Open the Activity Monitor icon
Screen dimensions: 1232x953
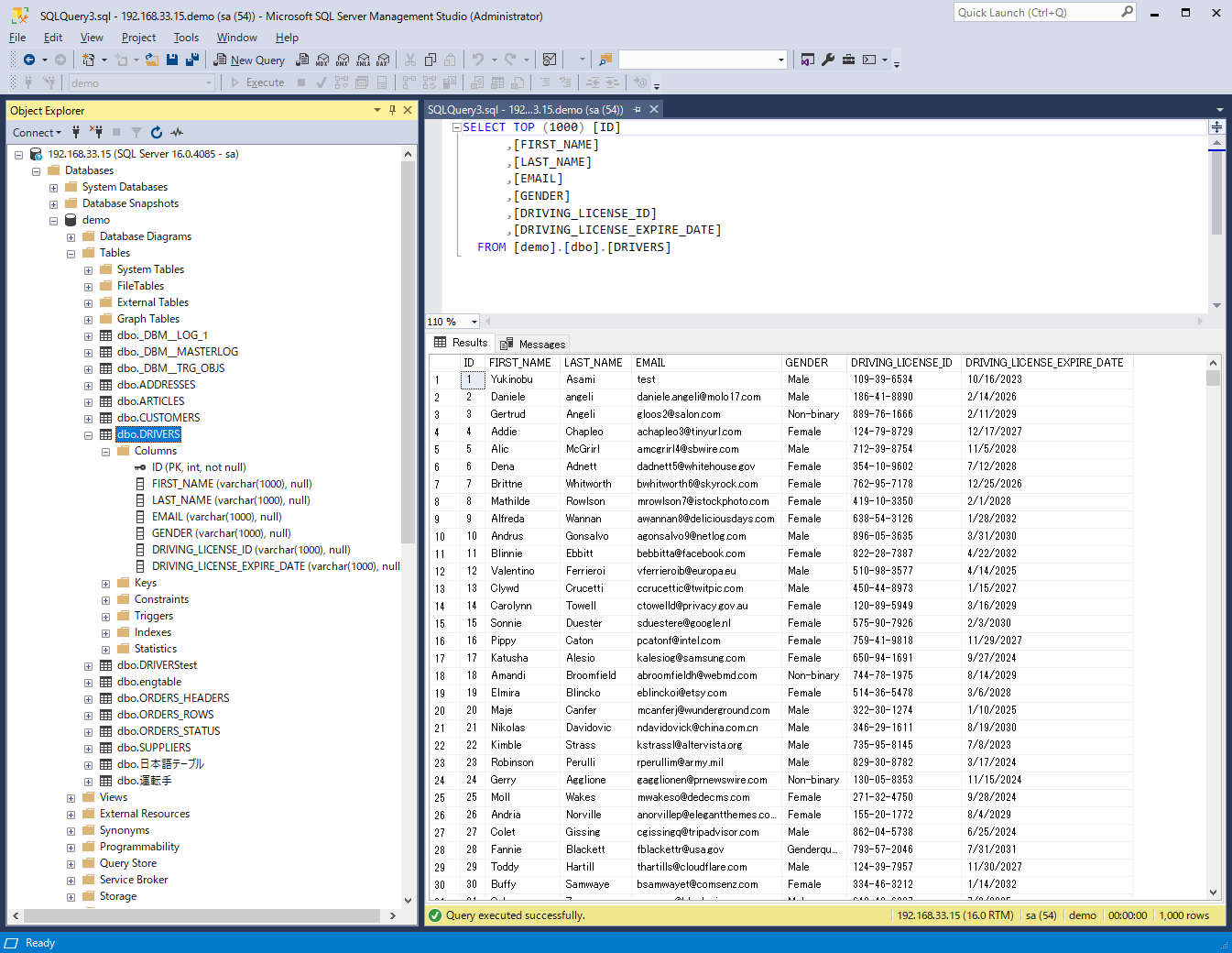[x=550, y=60]
